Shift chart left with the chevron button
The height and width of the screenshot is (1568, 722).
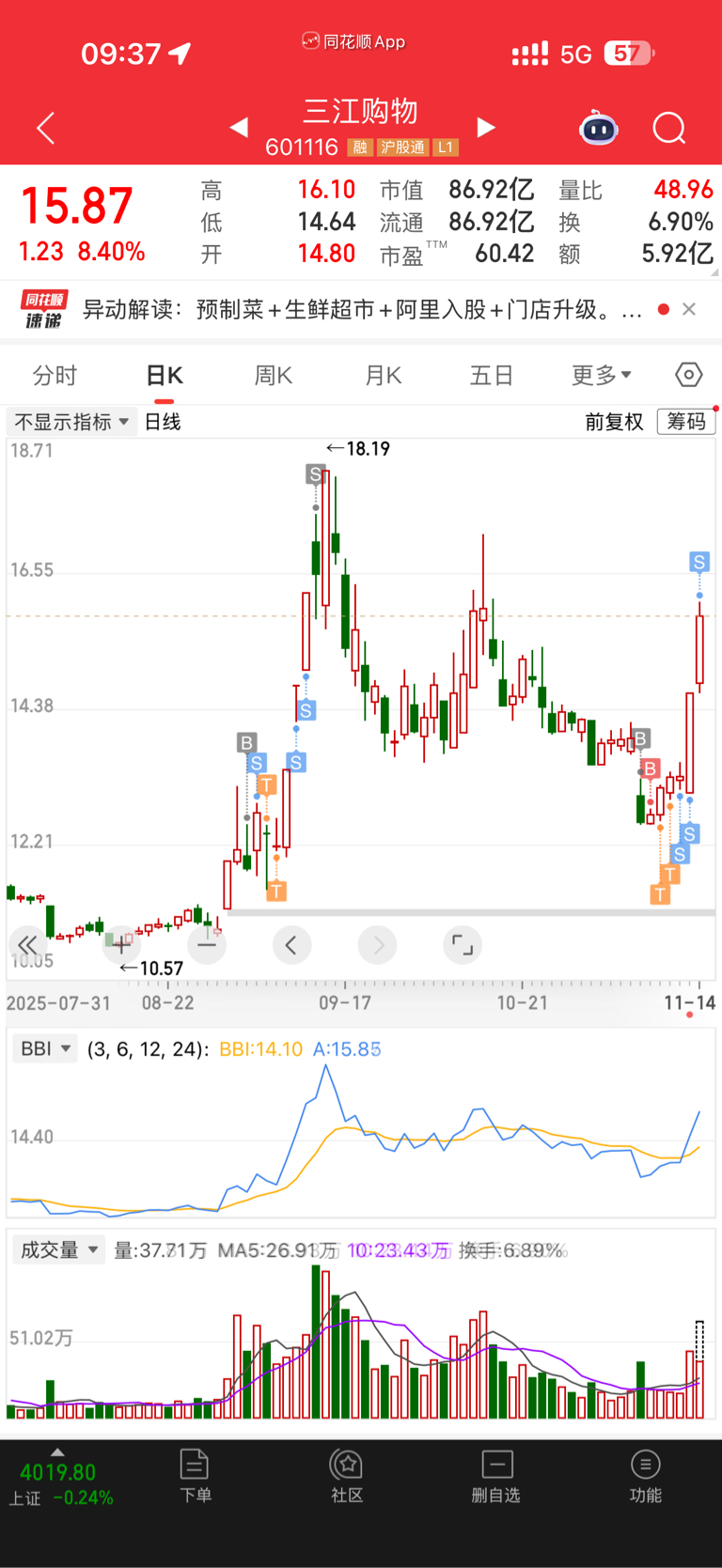pyautogui.click(x=291, y=945)
